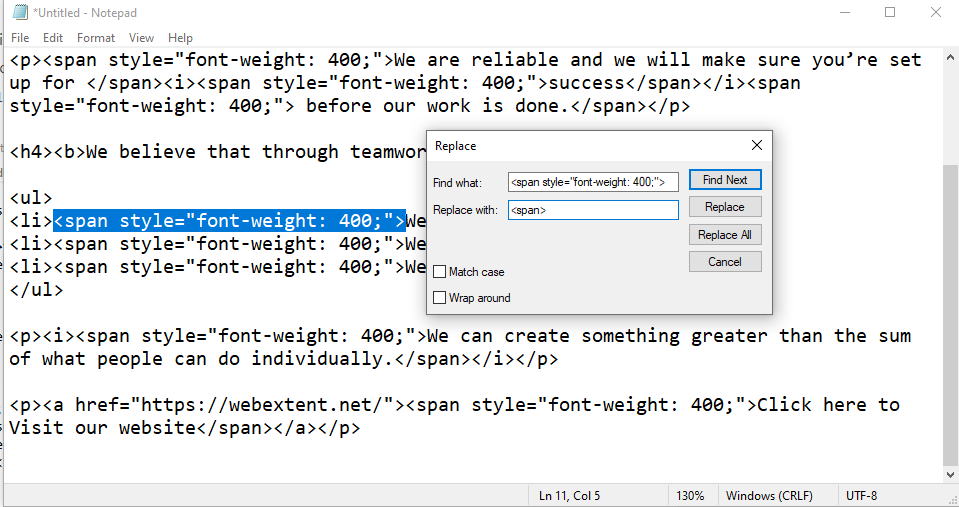Click the Replace All button
Viewport: 959px width, 507px height.
[725, 235]
